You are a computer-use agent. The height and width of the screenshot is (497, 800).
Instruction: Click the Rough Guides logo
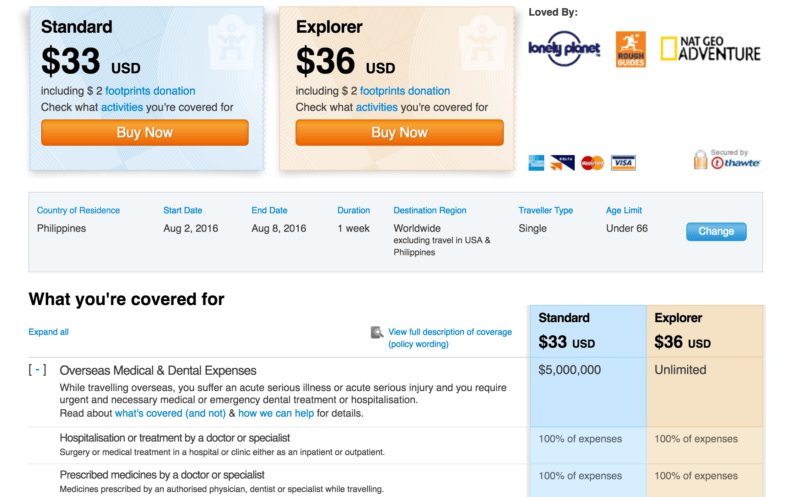(630, 49)
